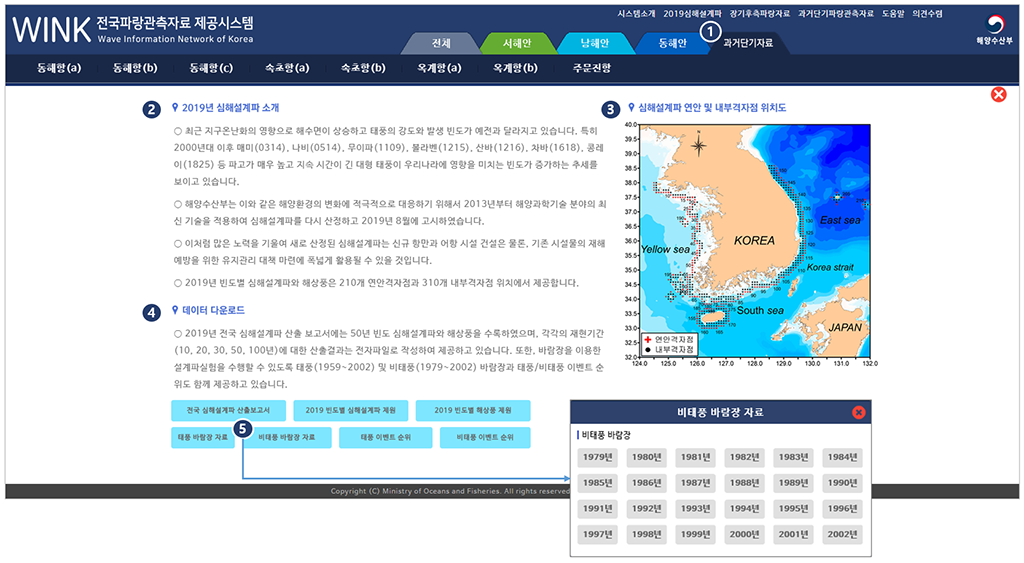Switch to the 과거단기자료 tab
This screenshot has width=1024, height=563.
pos(748,43)
